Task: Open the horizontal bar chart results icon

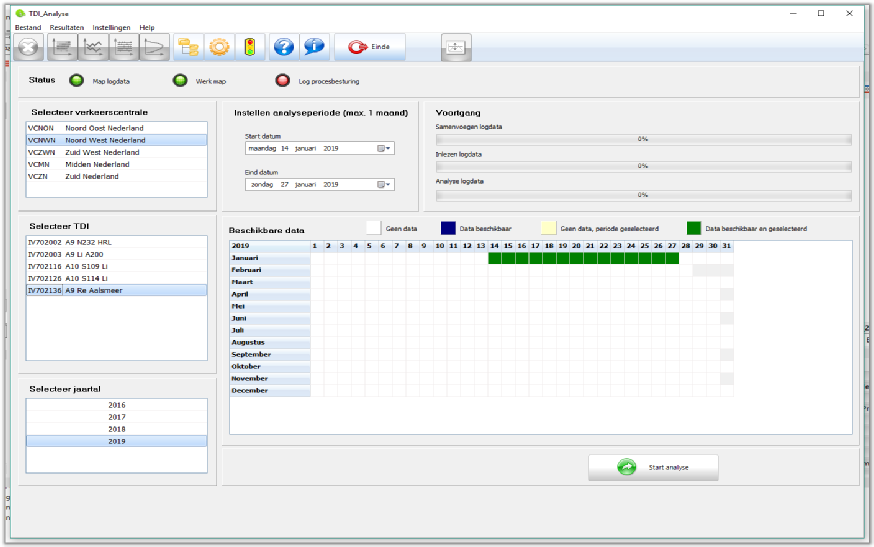Action: 62,47
